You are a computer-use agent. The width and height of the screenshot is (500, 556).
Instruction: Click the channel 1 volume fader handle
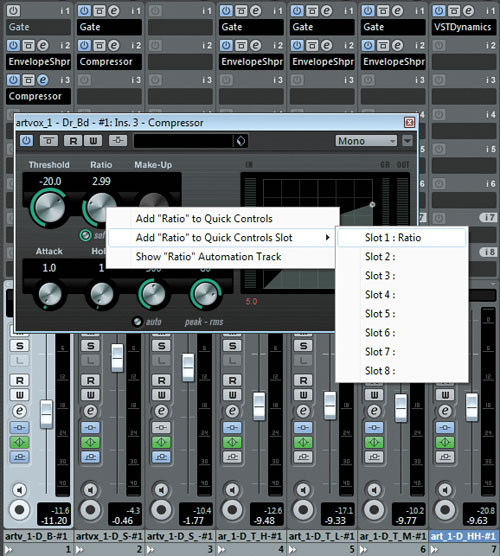click(x=46, y=413)
